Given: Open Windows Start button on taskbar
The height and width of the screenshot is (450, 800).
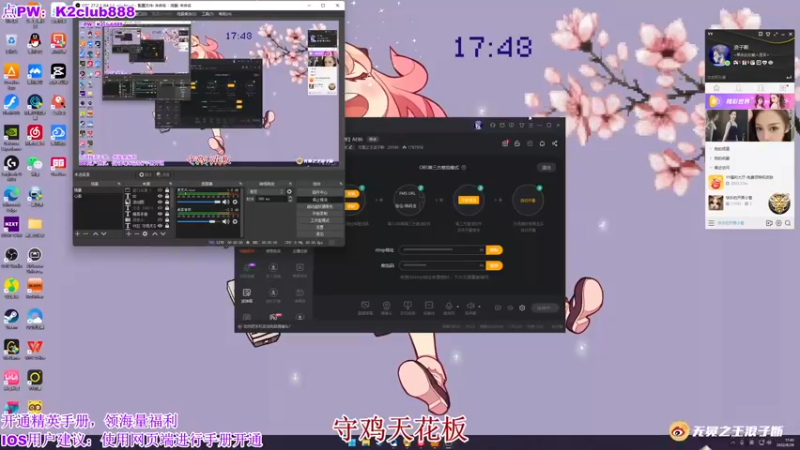Looking at the screenshot, I should click(352, 443).
